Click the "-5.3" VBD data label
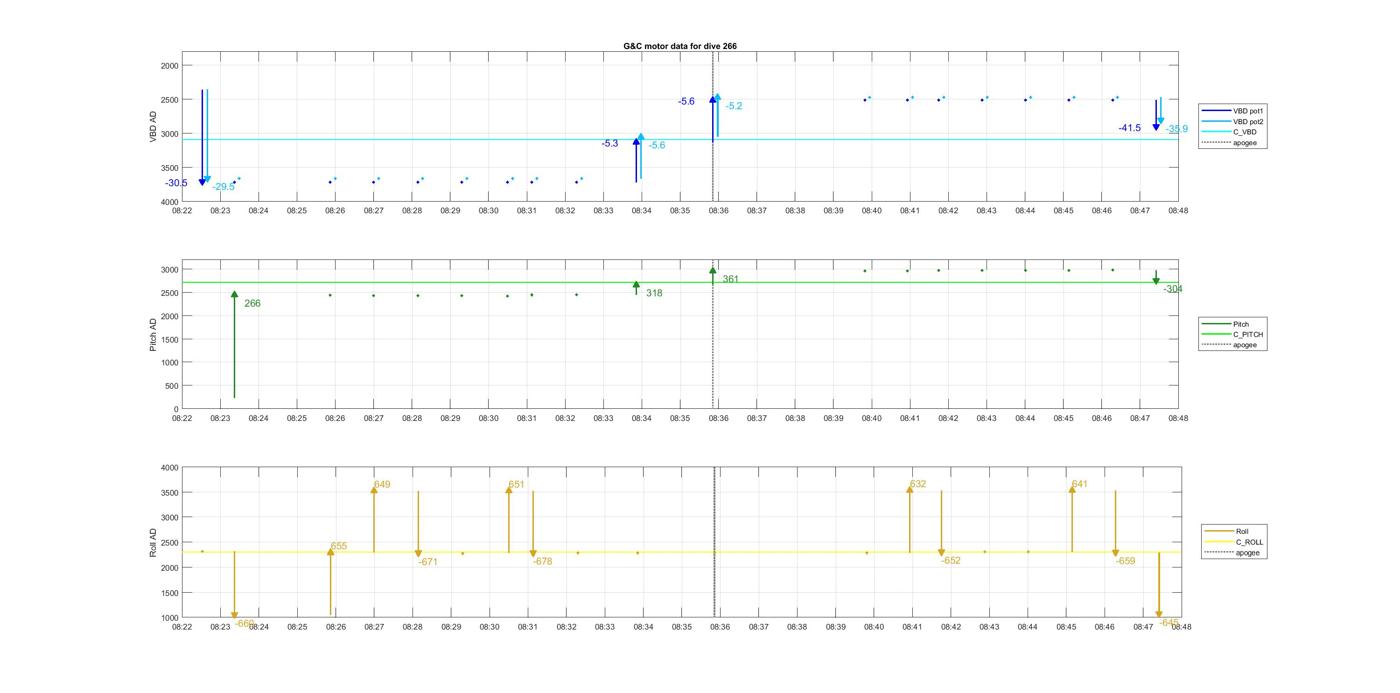The image size is (1400, 693). (x=610, y=144)
